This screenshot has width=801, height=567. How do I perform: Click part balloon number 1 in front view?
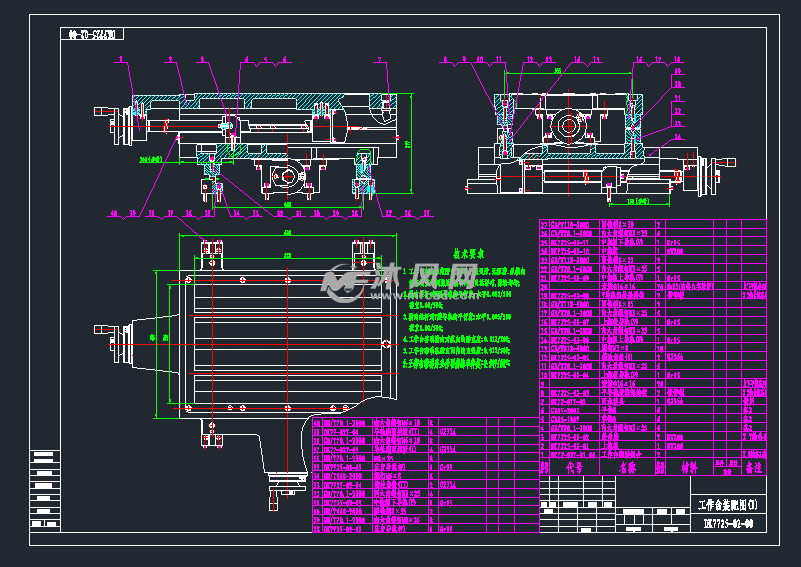[121, 61]
